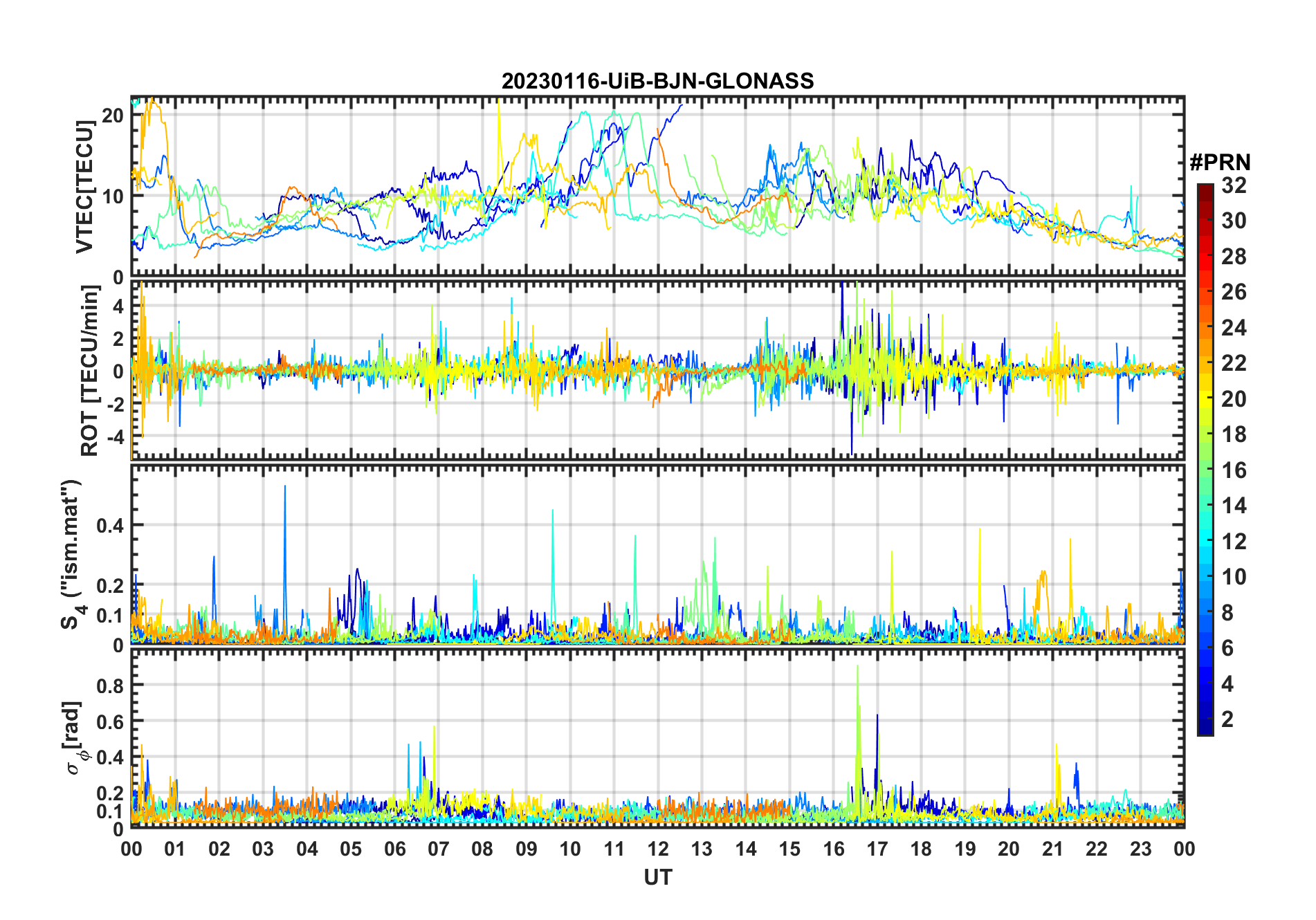1316x920 pixels.
Task: Select the 04 hour tick label
Action: pos(307,849)
